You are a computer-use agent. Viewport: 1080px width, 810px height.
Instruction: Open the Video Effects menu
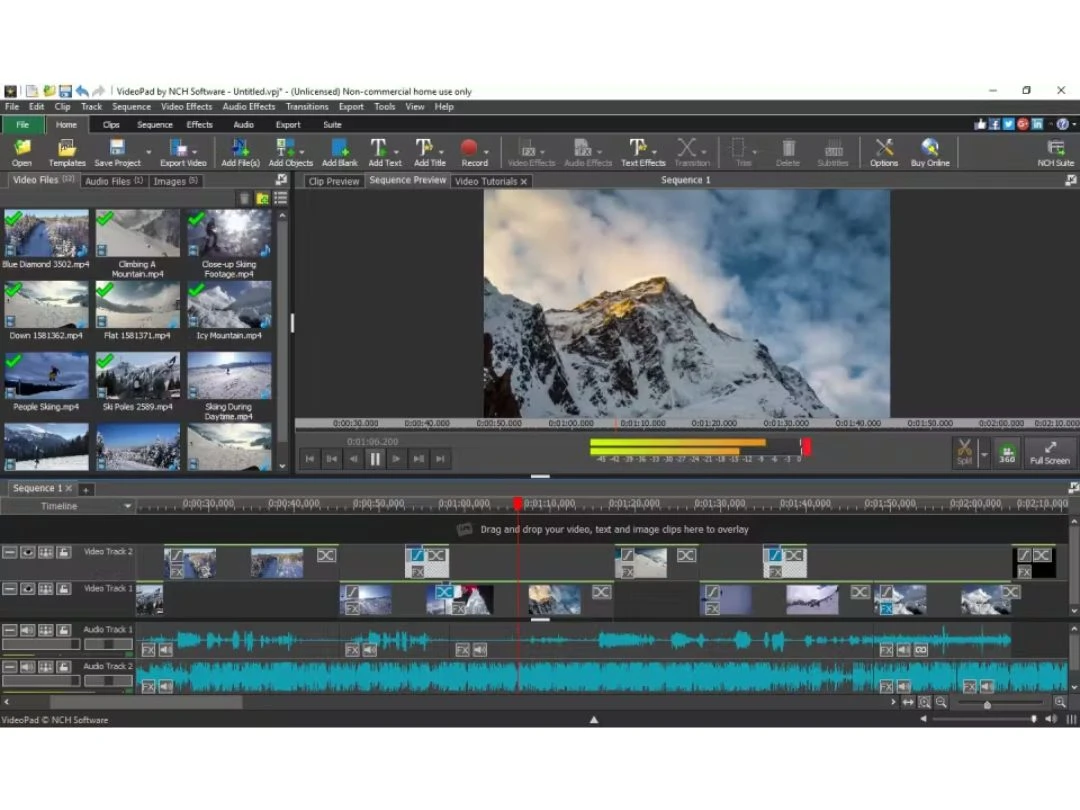pyautogui.click(x=186, y=107)
